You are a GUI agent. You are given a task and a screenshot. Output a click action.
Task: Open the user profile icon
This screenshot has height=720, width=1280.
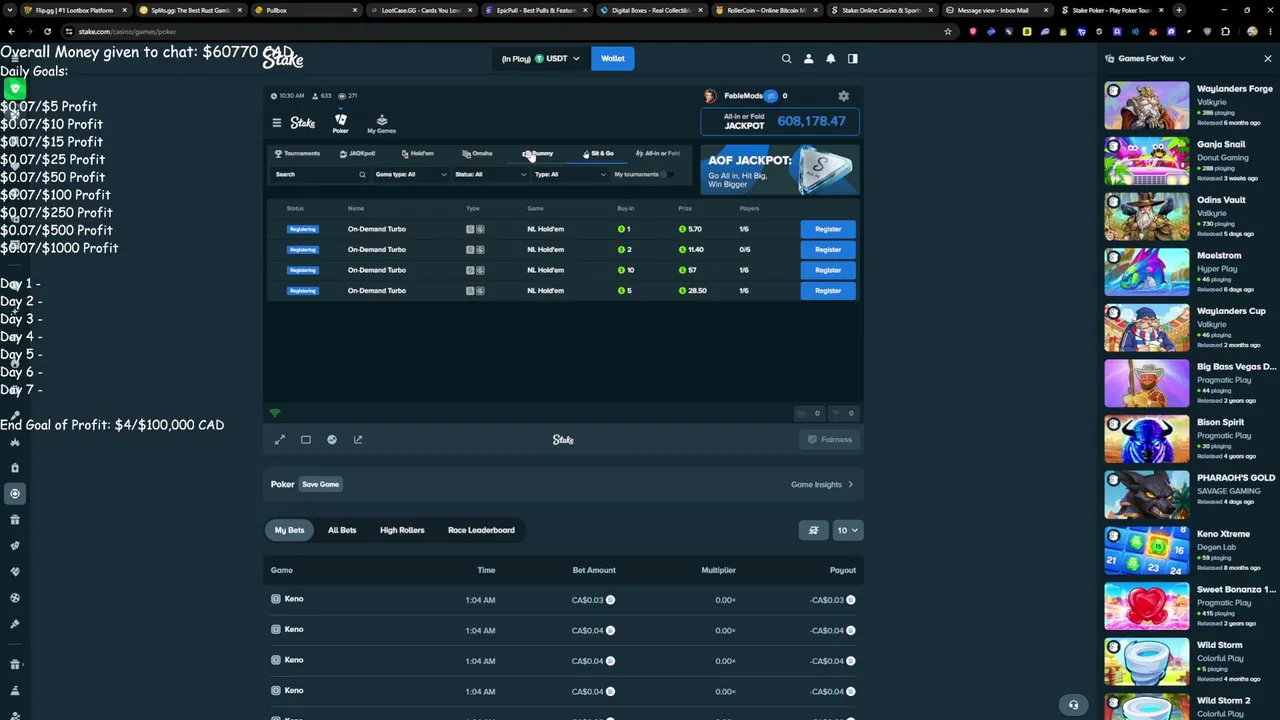pyautogui.click(x=808, y=59)
